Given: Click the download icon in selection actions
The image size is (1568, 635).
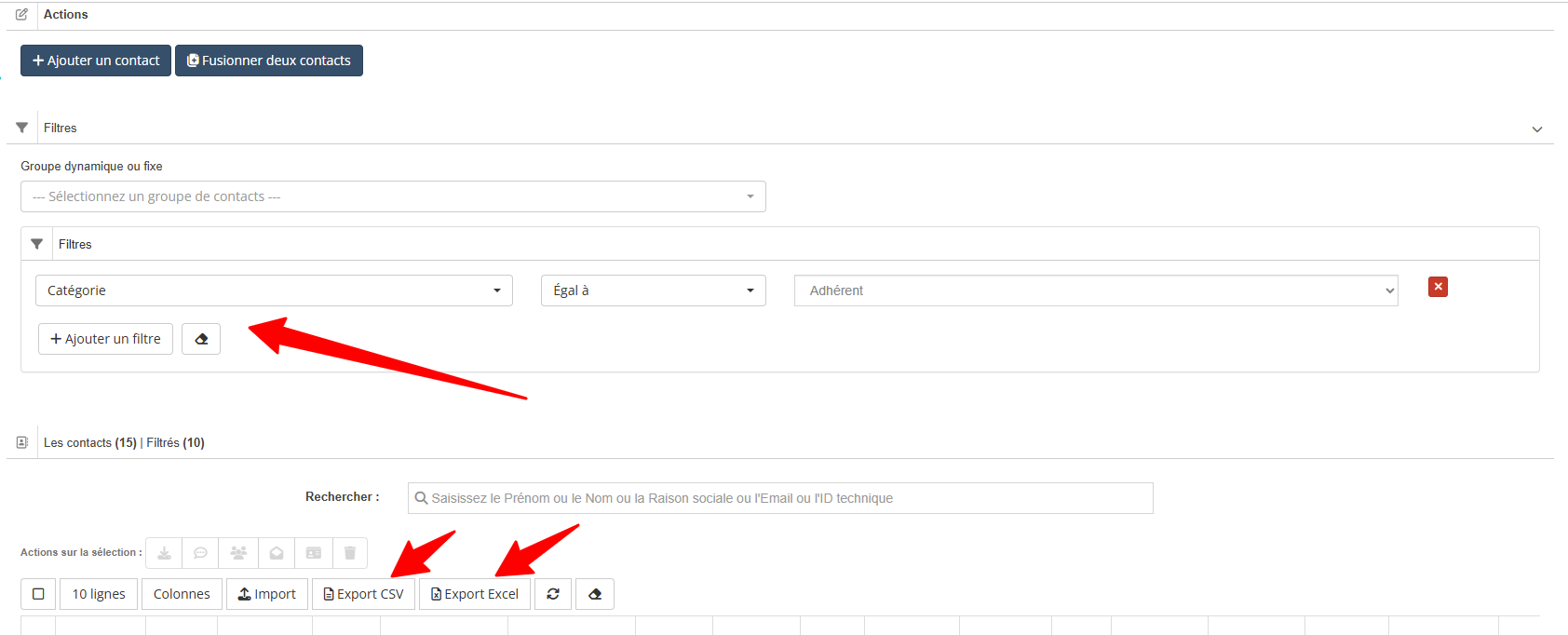Looking at the screenshot, I should pos(164,553).
